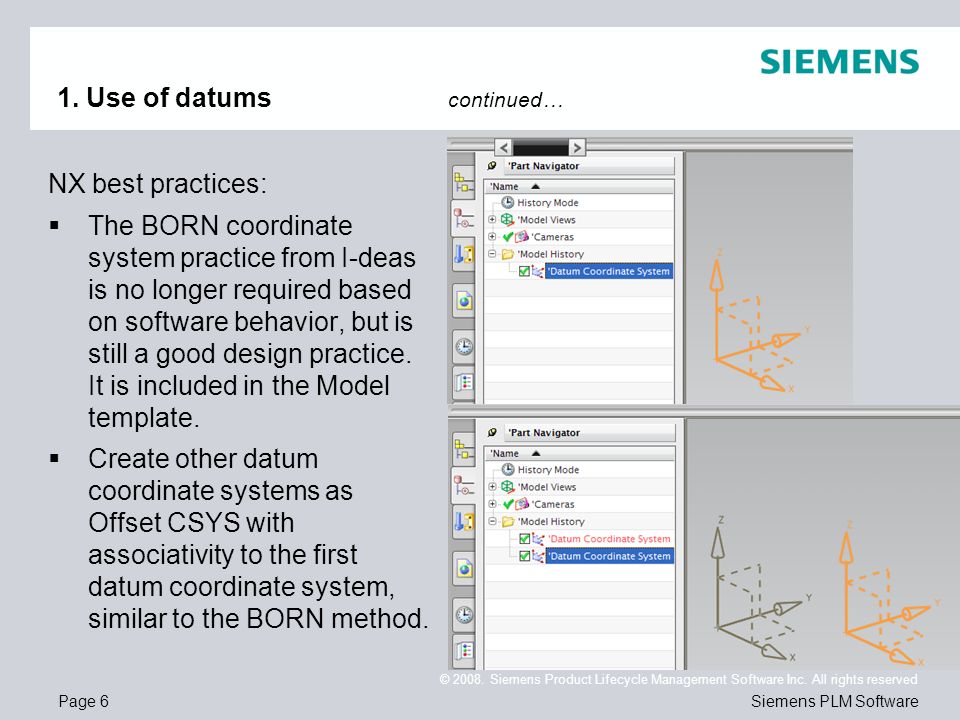960x720 pixels.
Task: Click 'Cameras camera icon in upper navigator
Action: pyautogui.click(x=522, y=236)
